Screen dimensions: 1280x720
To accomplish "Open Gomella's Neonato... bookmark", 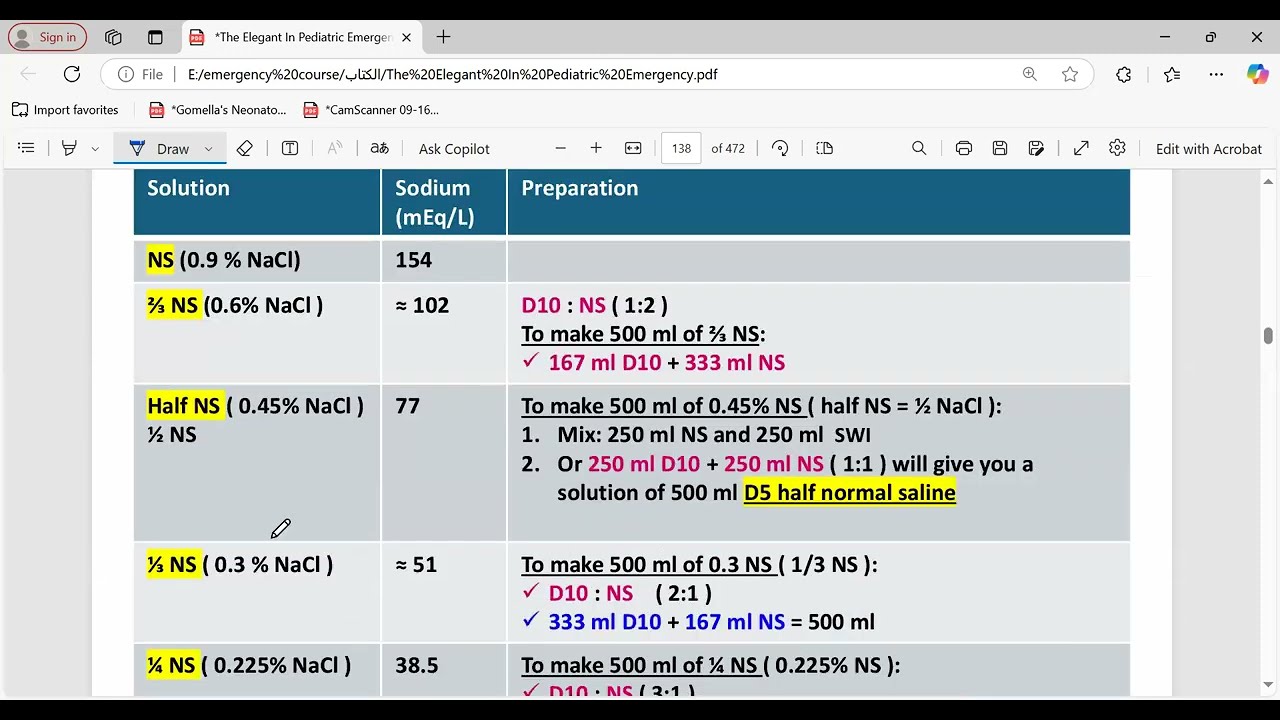I will (x=217, y=110).
